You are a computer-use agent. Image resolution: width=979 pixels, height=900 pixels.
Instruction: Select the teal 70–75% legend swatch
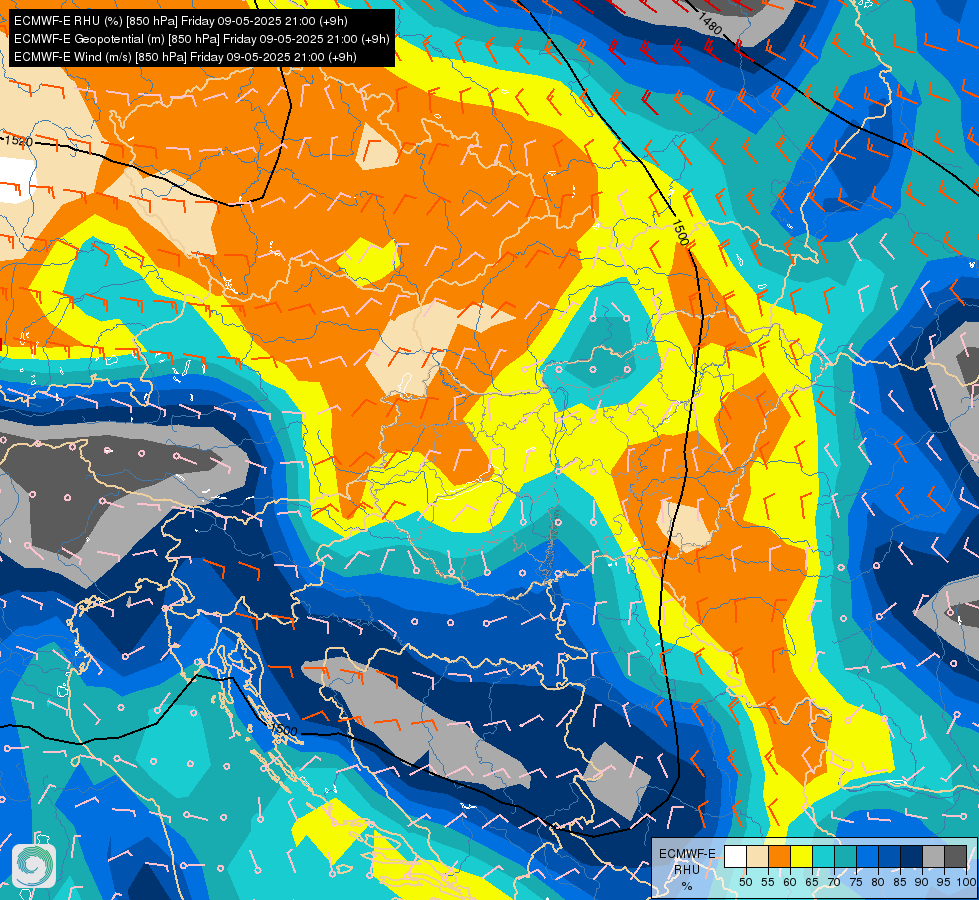tap(845, 856)
